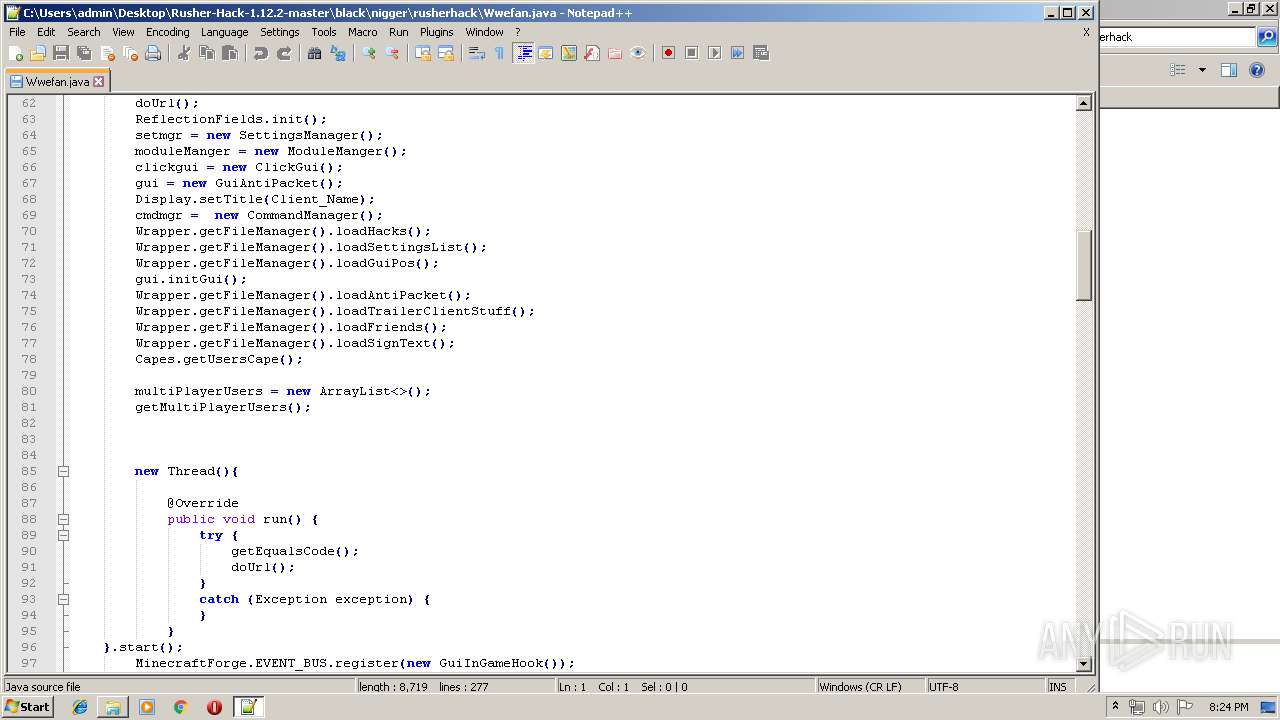Screen dimensions: 1280x720
Task: Click the Redo toolbar arrow
Action: [x=284, y=53]
